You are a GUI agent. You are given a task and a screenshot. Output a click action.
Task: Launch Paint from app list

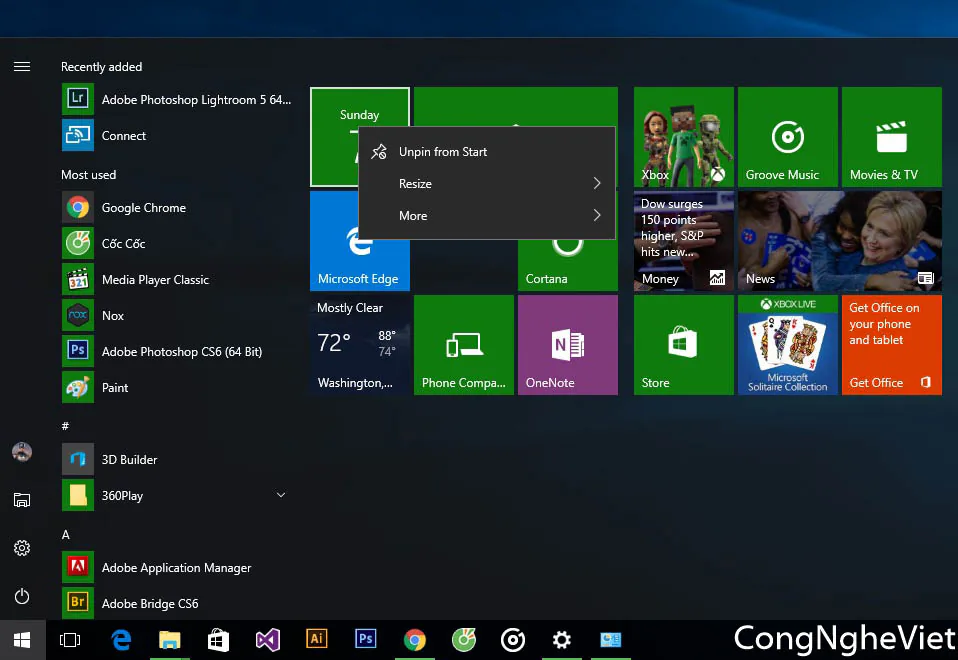coord(177,387)
